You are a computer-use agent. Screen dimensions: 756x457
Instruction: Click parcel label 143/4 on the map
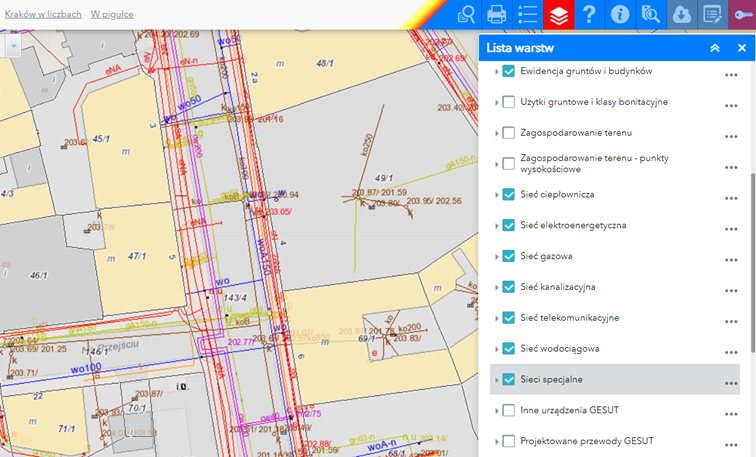click(235, 298)
